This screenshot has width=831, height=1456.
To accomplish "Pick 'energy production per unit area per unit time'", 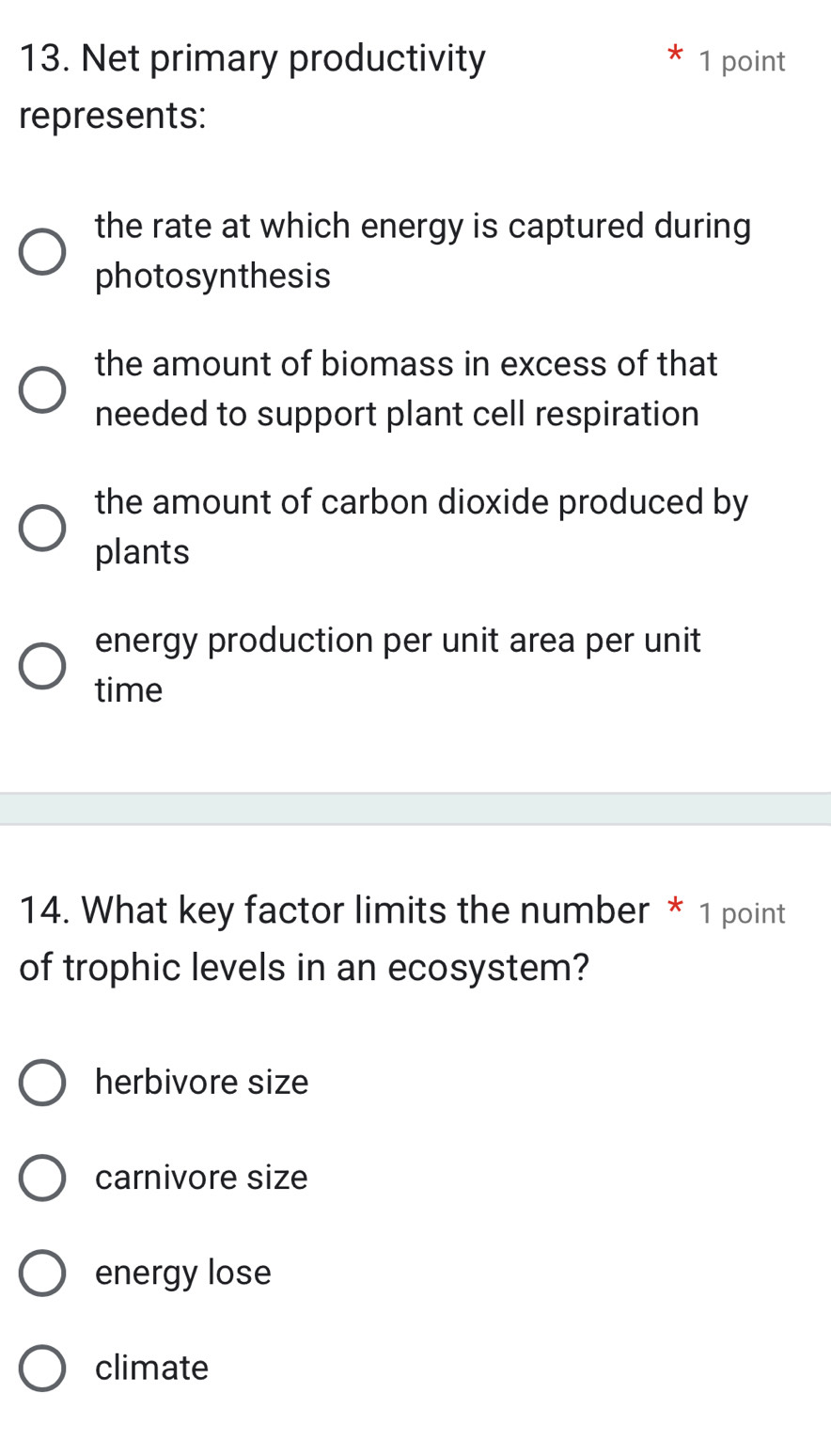I will tap(41, 665).
